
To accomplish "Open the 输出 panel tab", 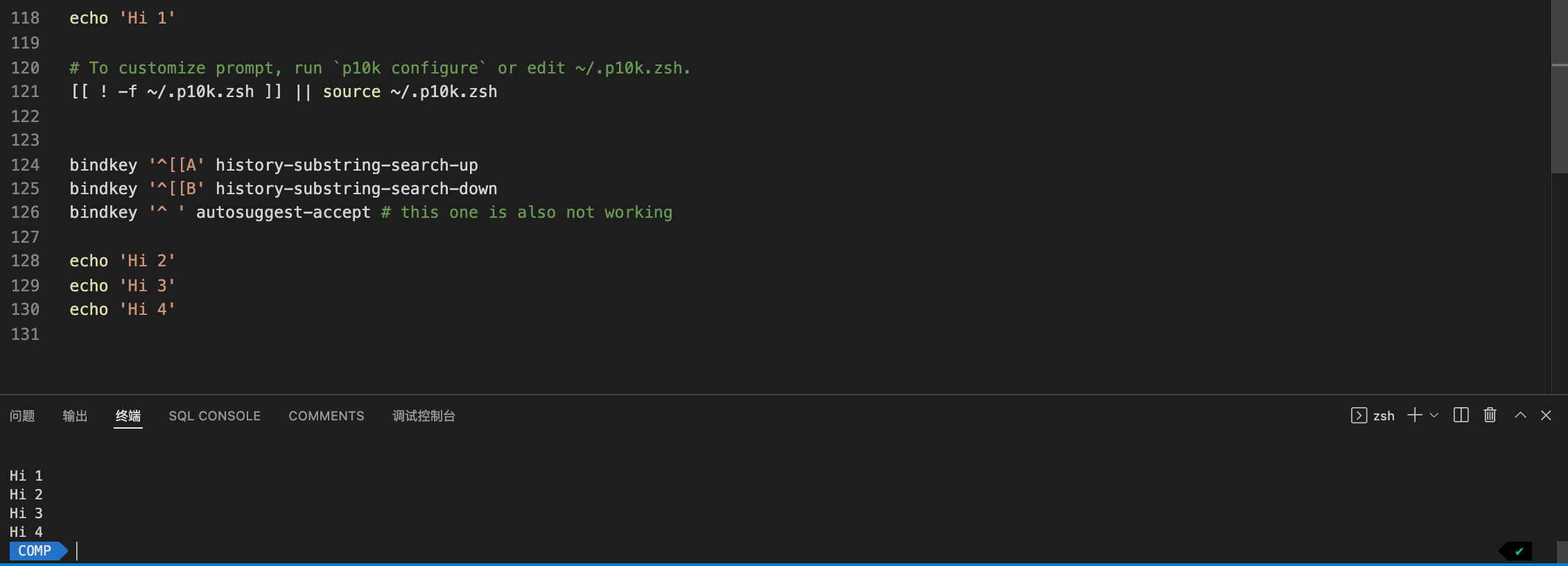I will pos(74,415).
